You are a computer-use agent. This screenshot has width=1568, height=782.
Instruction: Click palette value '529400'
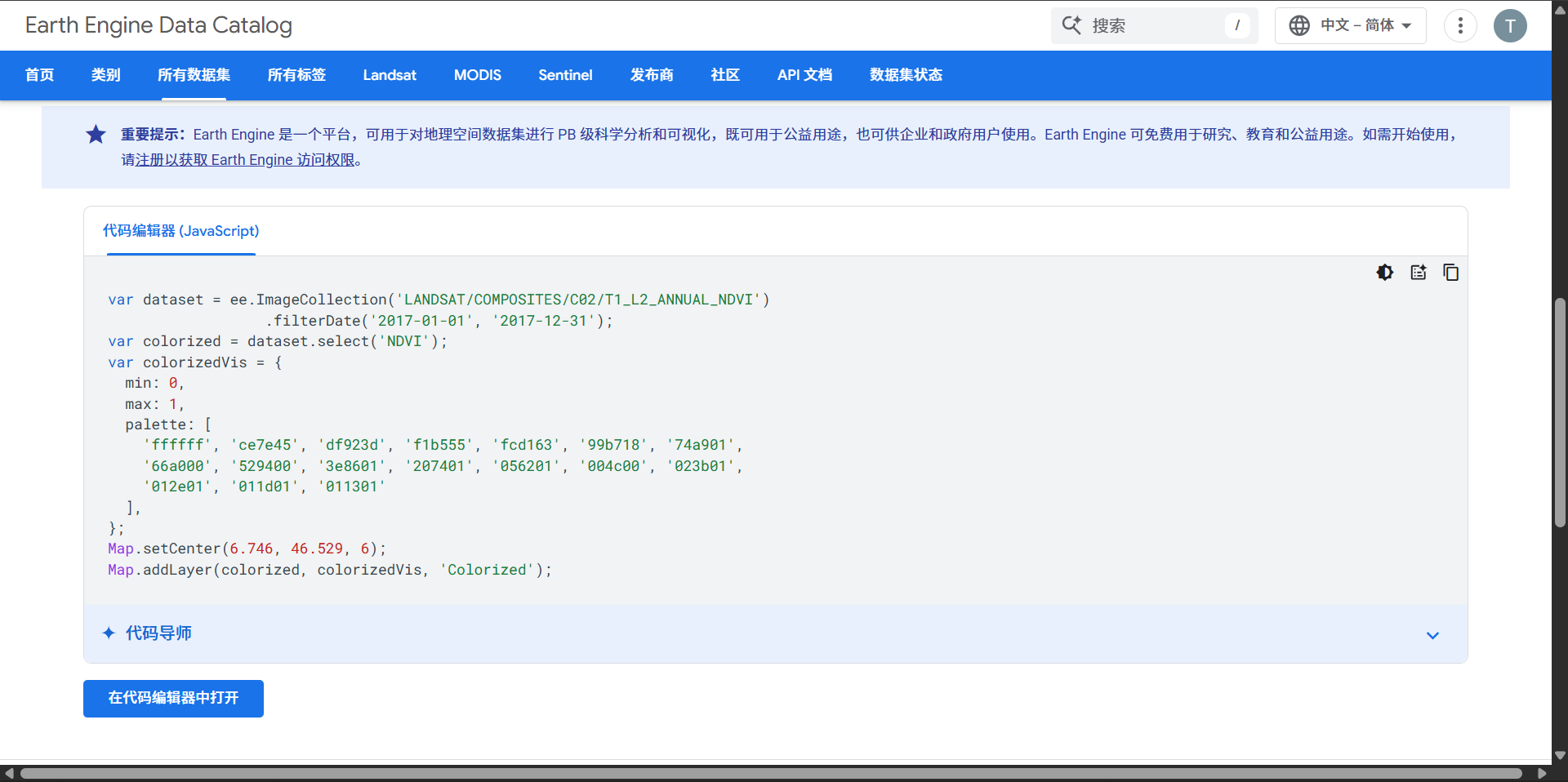(265, 466)
